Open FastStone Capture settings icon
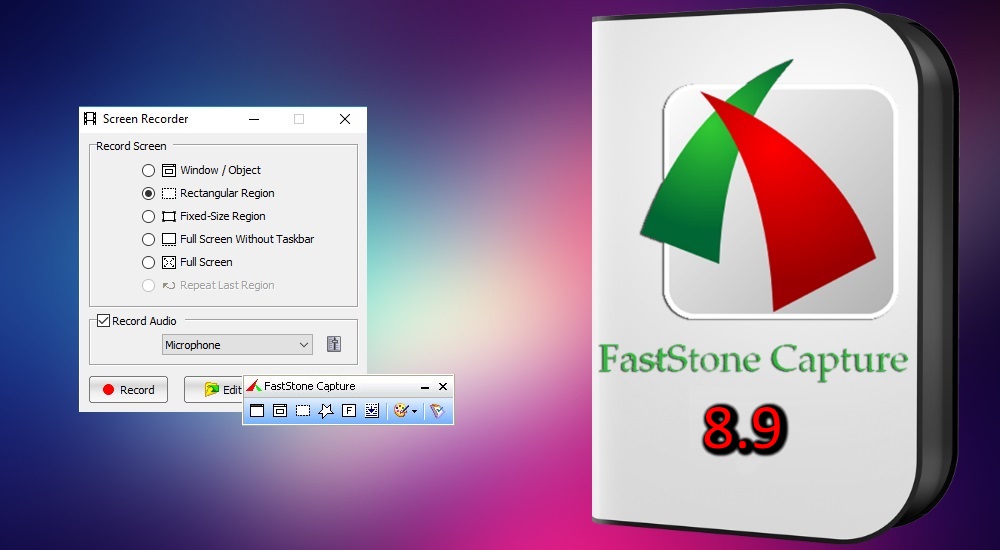 coord(437,411)
